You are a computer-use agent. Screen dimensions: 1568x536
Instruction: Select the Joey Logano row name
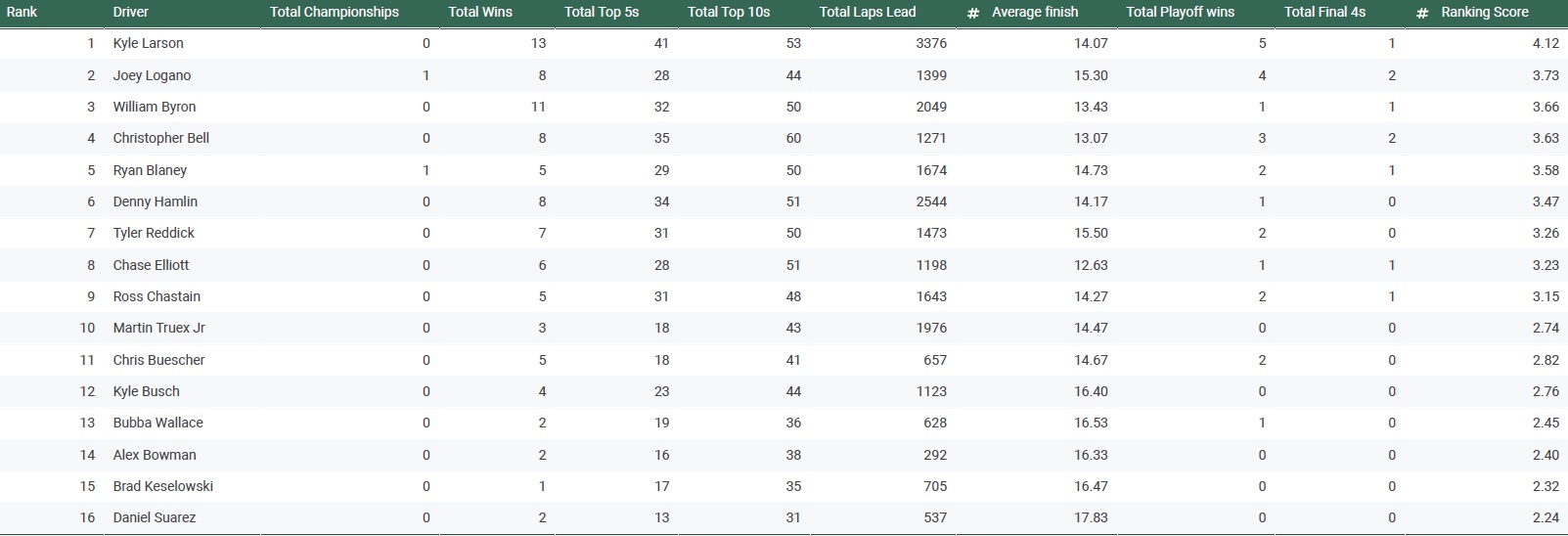click(x=152, y=75)
